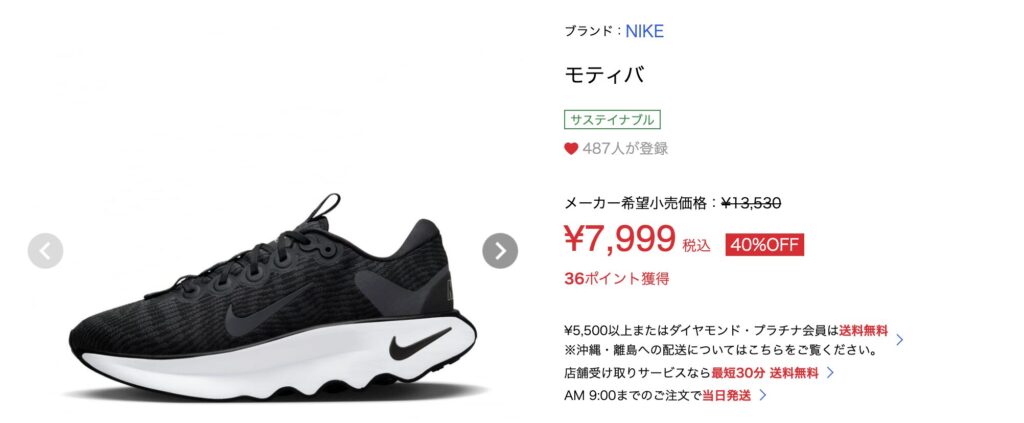
Task: Click the red heart favorite icon
Action: pyautogui.click(x=571, y=149)
